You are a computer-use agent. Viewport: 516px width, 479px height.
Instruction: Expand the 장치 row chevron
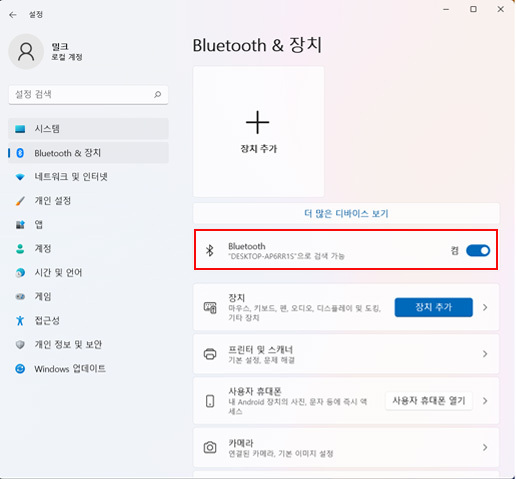[x=485, y=307]
